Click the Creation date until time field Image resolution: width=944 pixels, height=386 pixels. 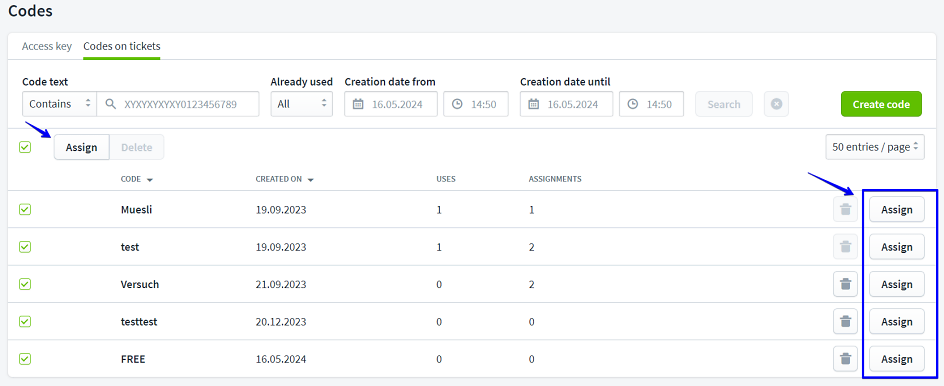click(x=651, y=104)
